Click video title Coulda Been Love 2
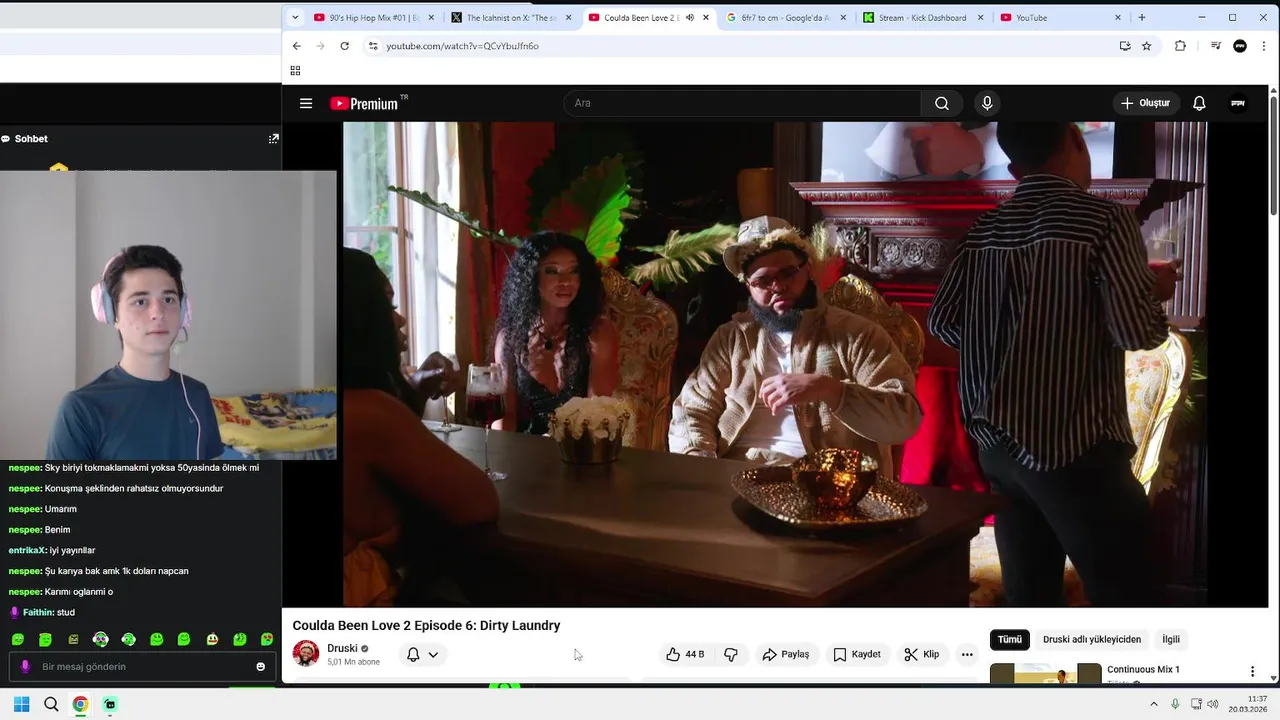The height and width of the screenshot is (720, 1280). [x=426, y=625]
